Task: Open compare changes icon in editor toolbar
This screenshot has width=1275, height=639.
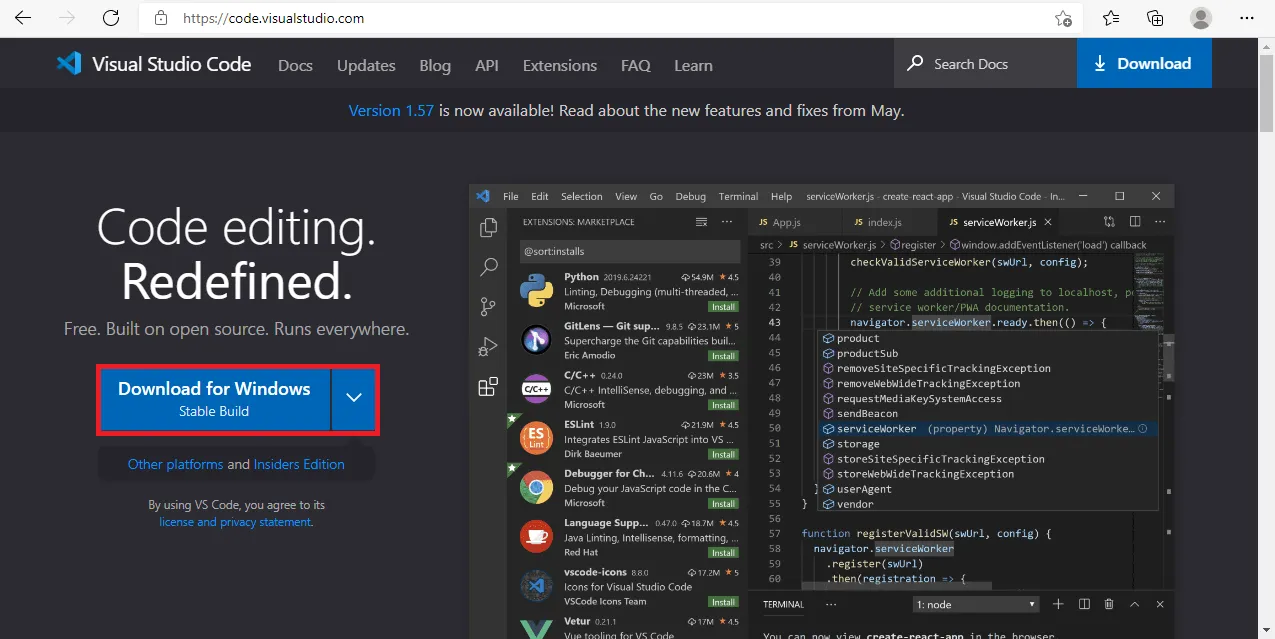Action: pos(1110,222)
